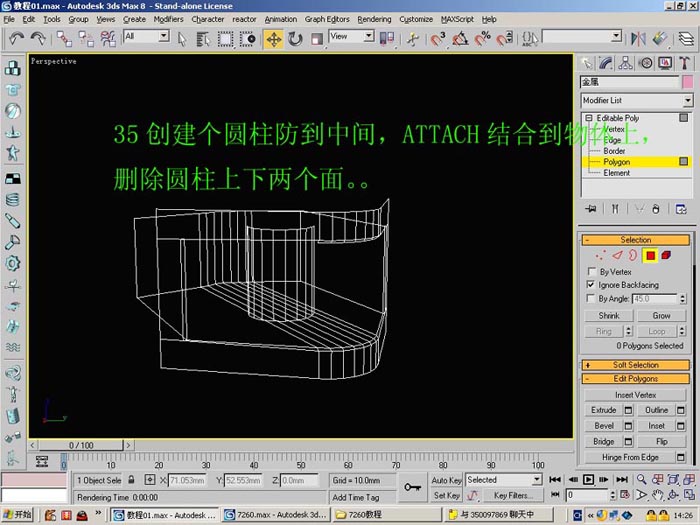700x525 pixels.
Task: Toggle the selection lock padlock
Action: coord(131,480)
